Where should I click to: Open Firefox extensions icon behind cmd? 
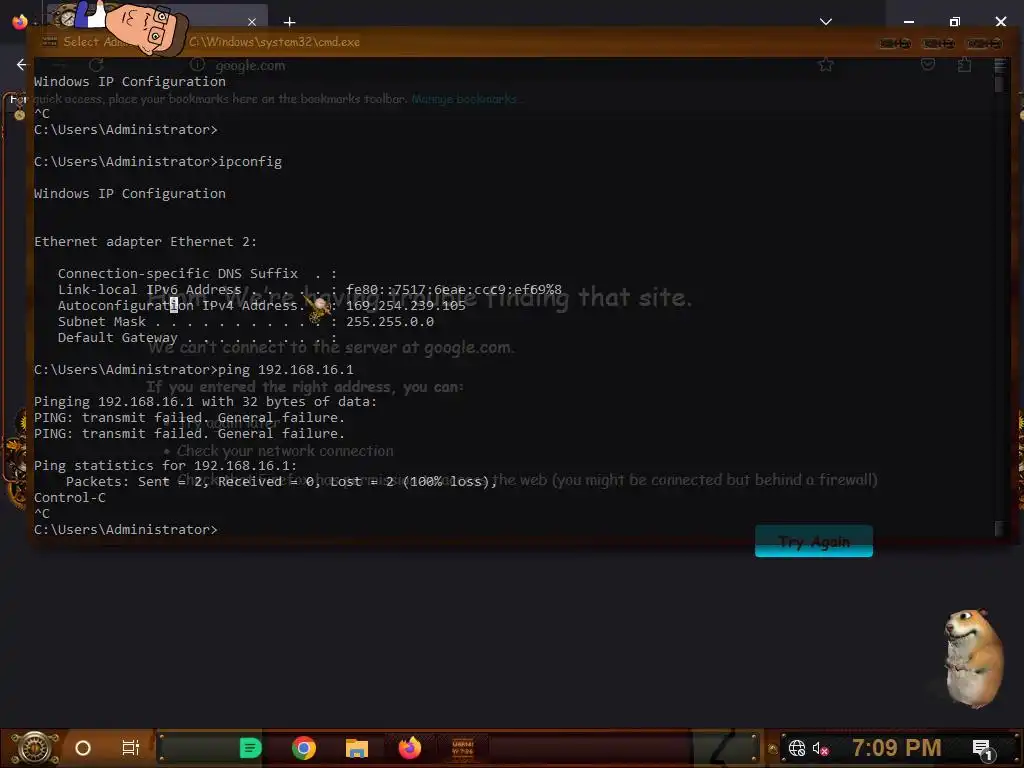tap(964, 65)
